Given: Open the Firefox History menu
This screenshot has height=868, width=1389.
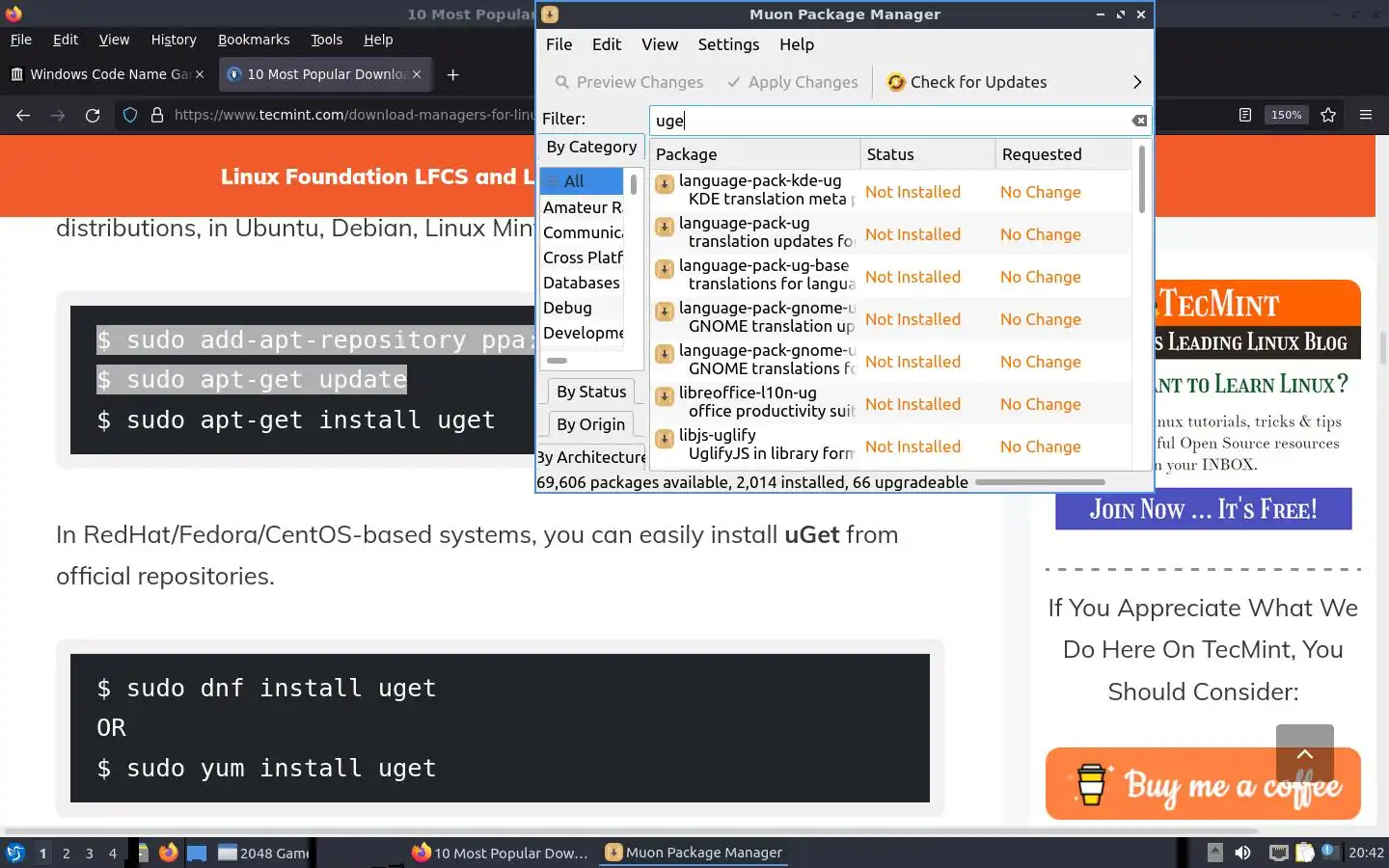Looking at the screenshot, I should pyautogui.click(x=174, y=40).
